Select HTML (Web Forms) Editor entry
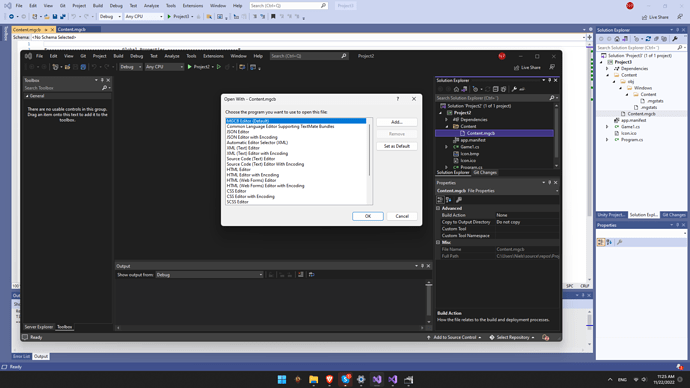This screenshot has height=388, width=690. coord(251,180)
